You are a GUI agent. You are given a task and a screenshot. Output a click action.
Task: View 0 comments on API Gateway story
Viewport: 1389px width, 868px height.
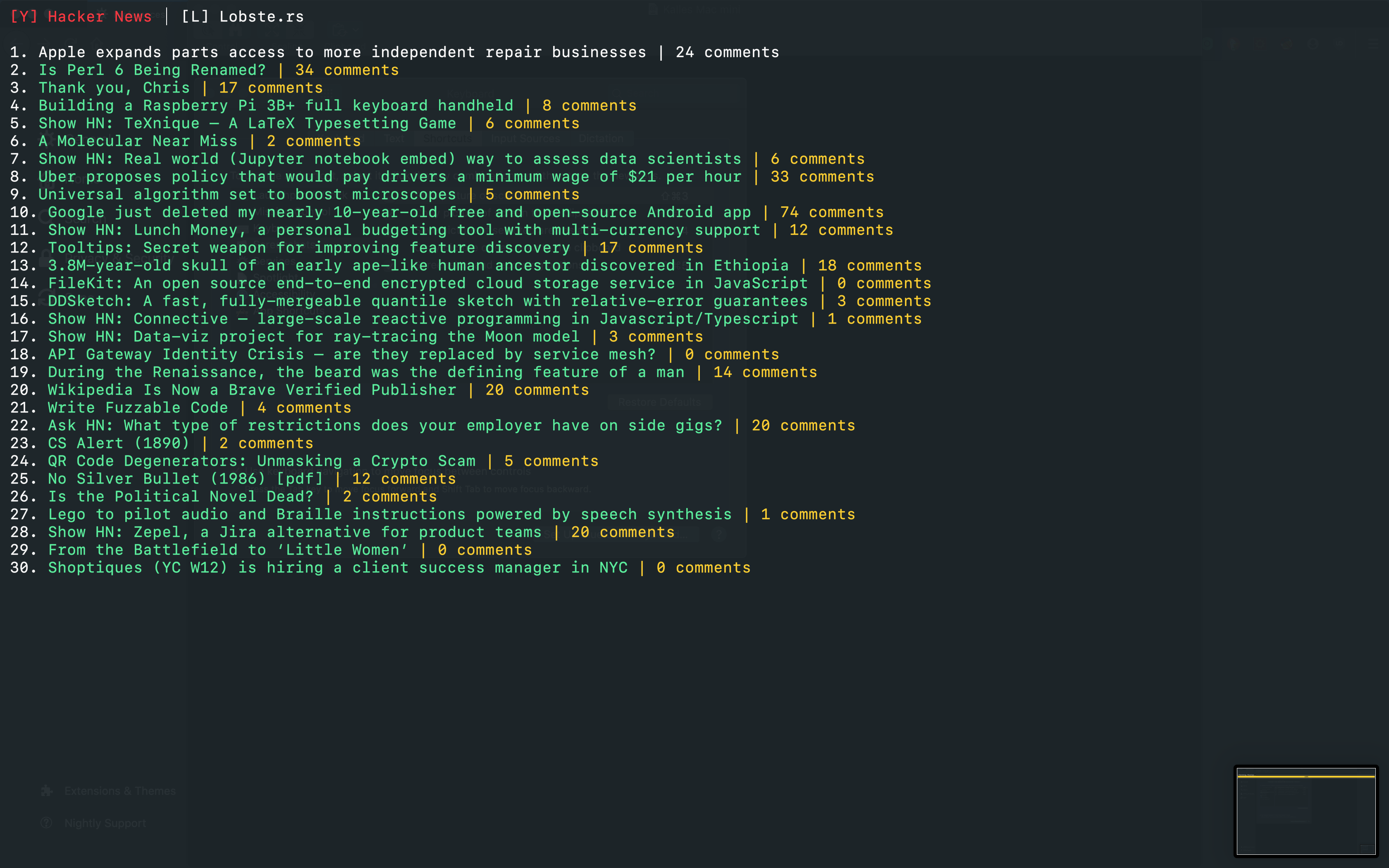[x=732, y=355]
